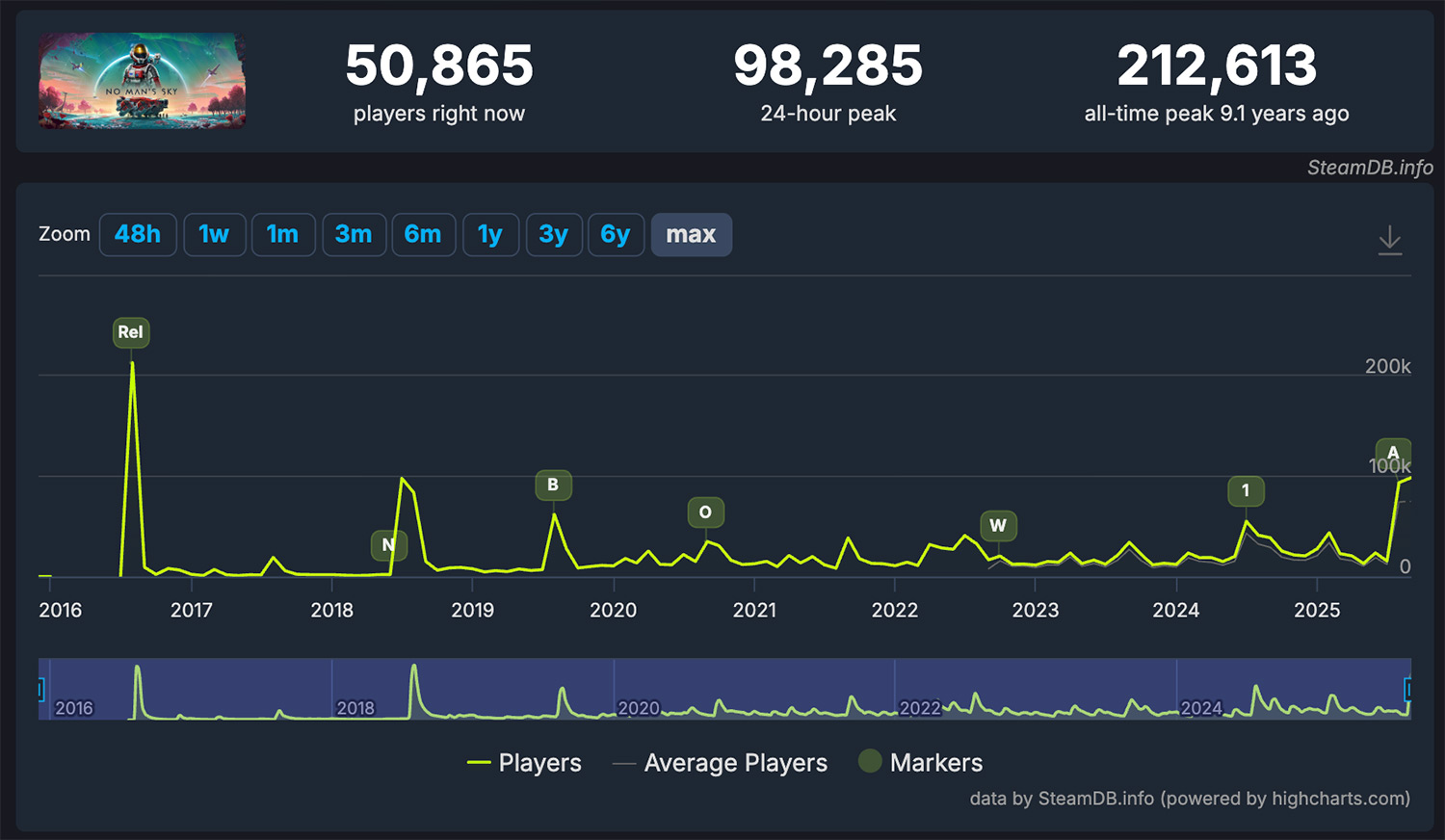Hide the Markers series via legend
Viewport: 1445px width, 840px height.
(920, 763)
